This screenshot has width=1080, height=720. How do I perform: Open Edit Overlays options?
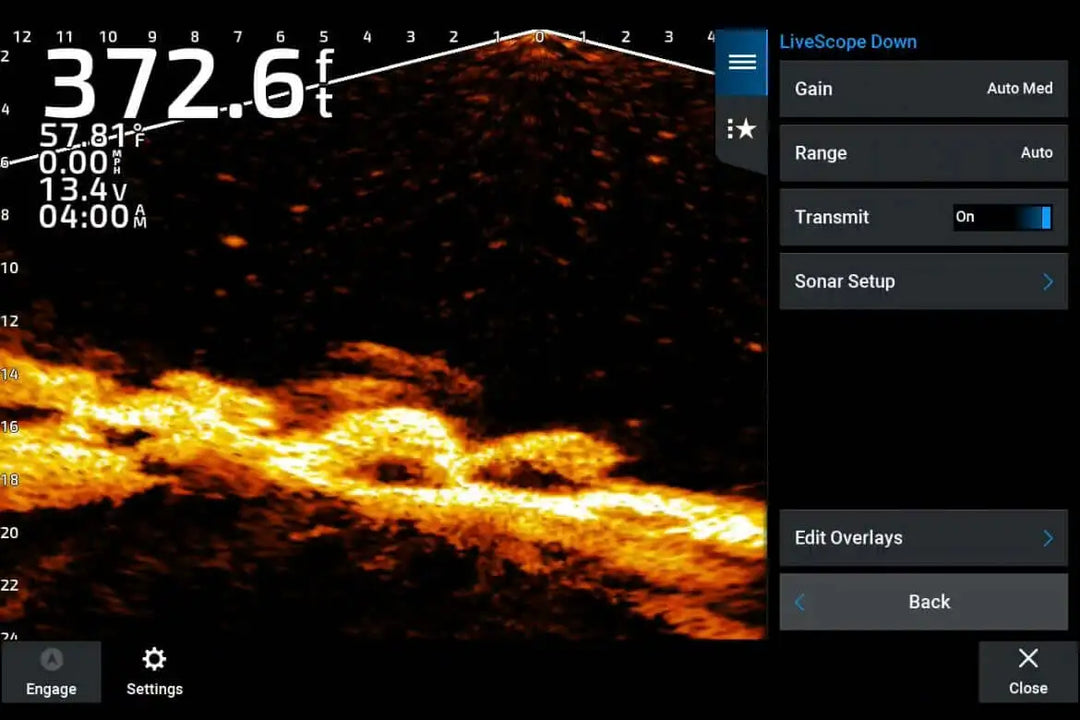click(x=922, y=537)
